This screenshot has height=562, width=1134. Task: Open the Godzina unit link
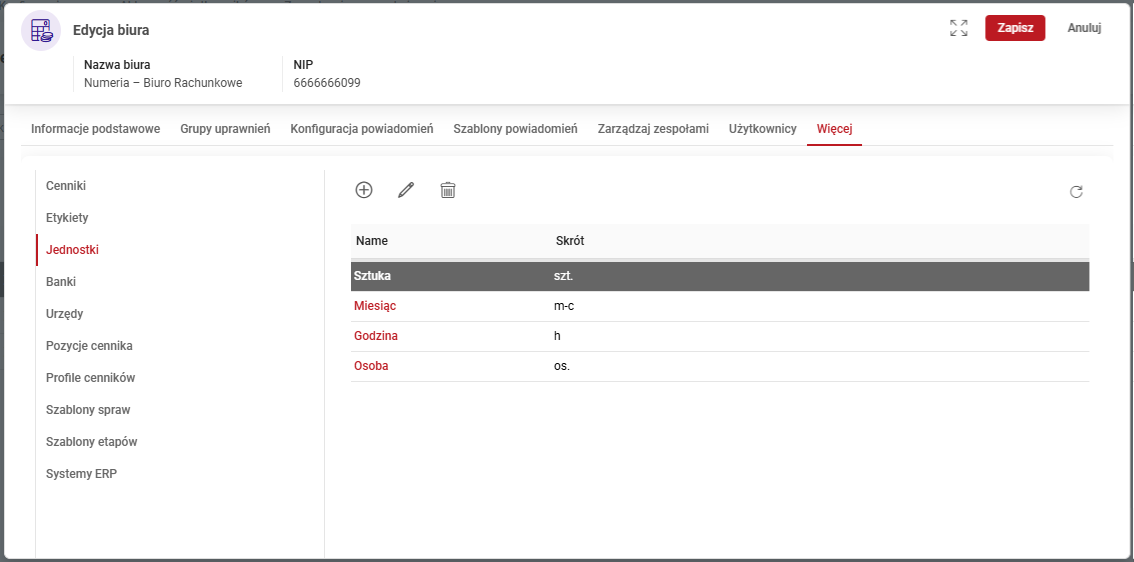(376, 336)
